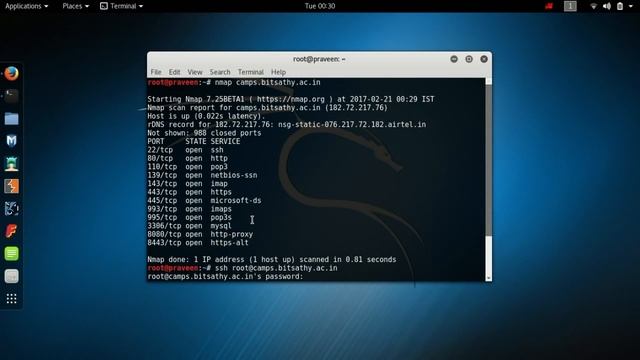
Task: Open workspace switcher indicator 1
Action: (x=570, y=6)
